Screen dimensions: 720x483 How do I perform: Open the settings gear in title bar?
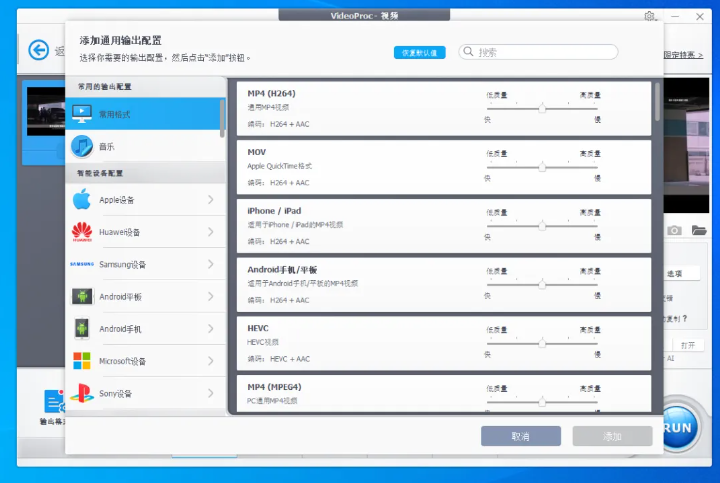point(649,16)
